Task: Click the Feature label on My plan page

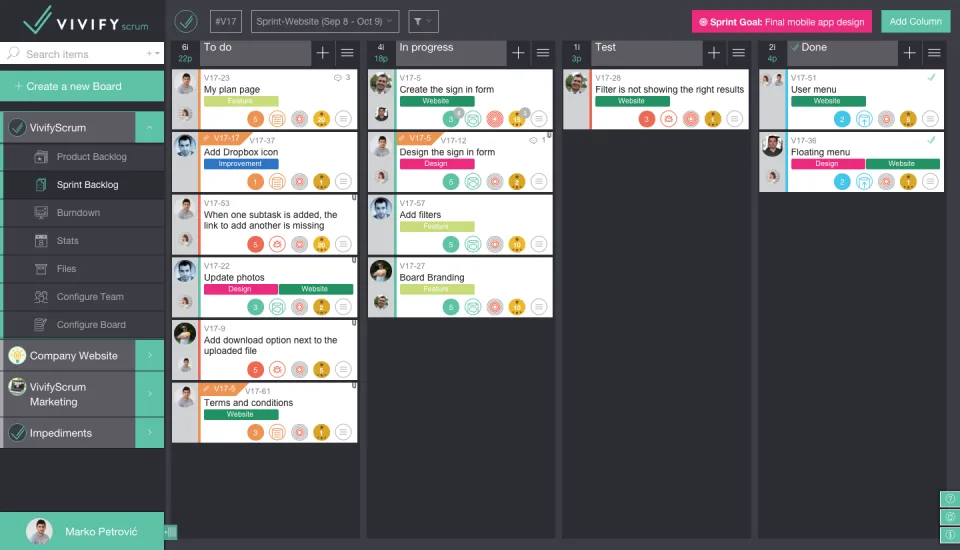Action: pos(241,101)
